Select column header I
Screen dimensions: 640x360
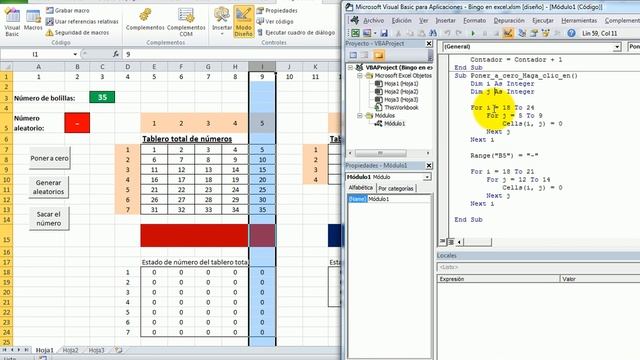click(x=262, y=67)
